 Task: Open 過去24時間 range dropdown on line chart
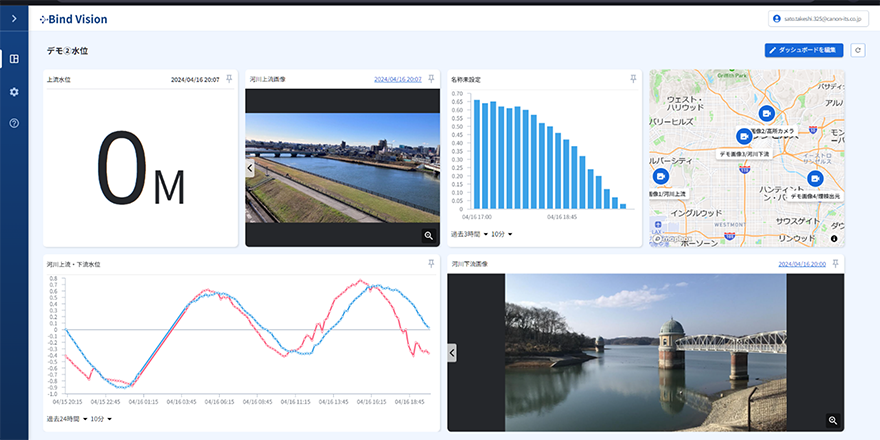[67, 419]
